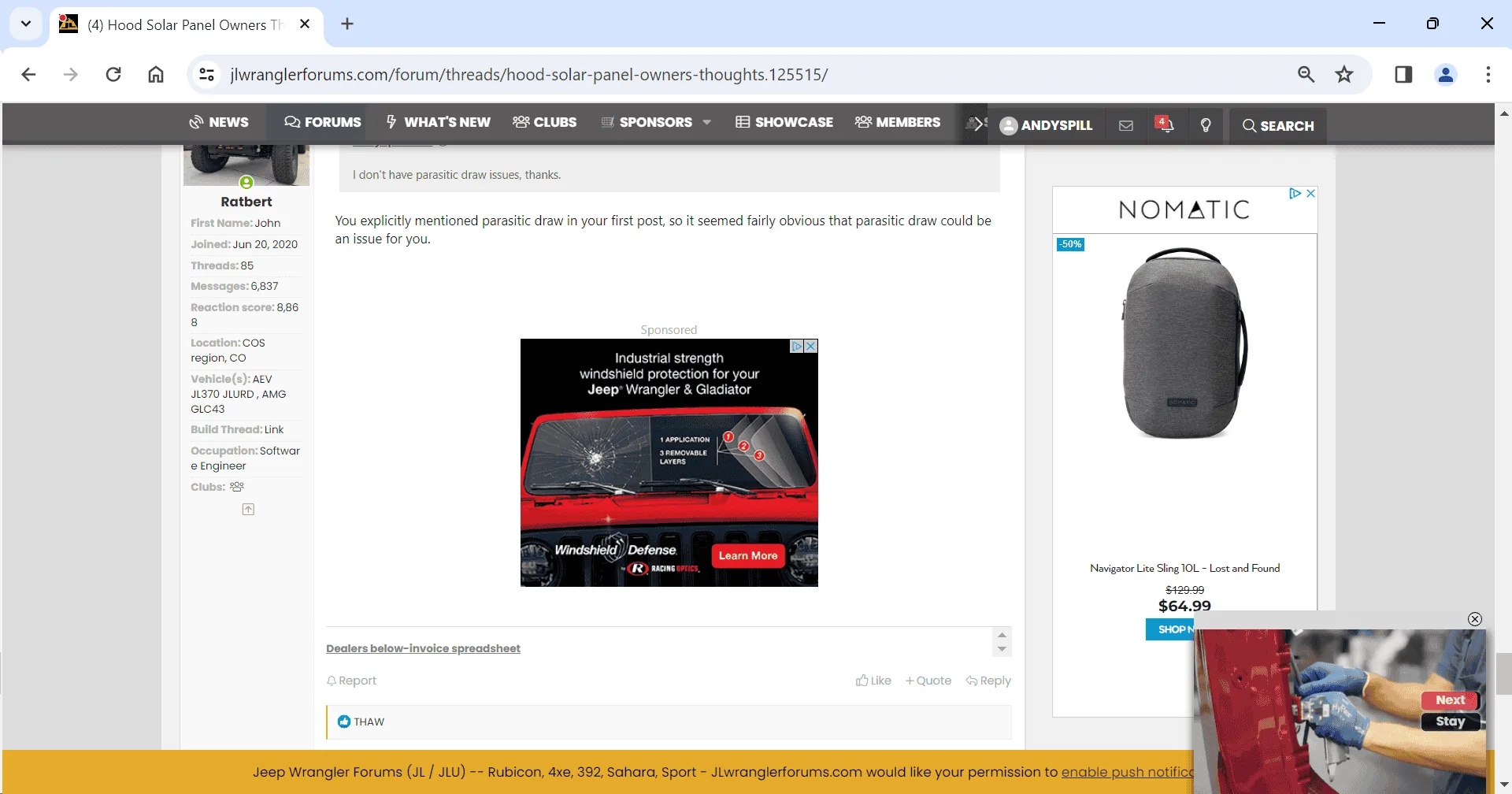Open Chrome's three-dot menu
Screen dimensions: 1512x794
coord(1488,74)
